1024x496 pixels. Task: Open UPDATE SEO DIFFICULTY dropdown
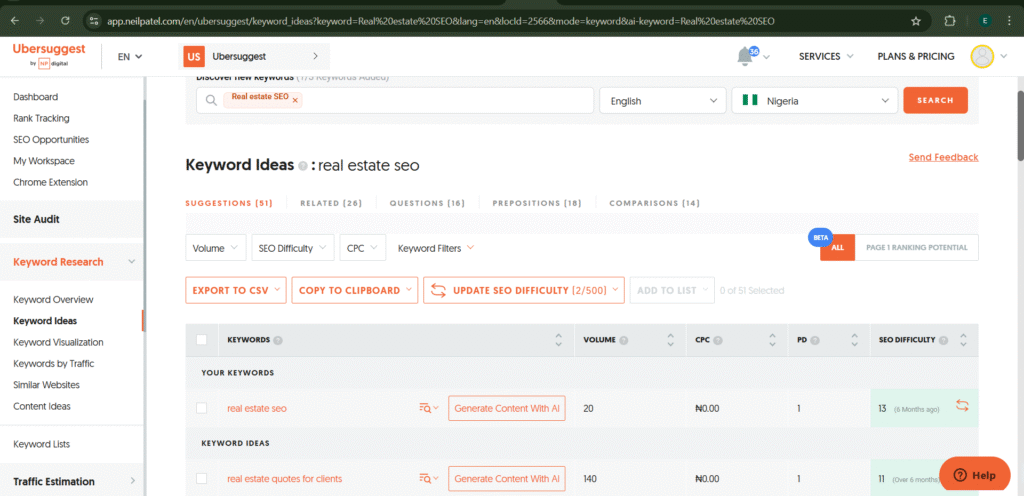[524, 290]
